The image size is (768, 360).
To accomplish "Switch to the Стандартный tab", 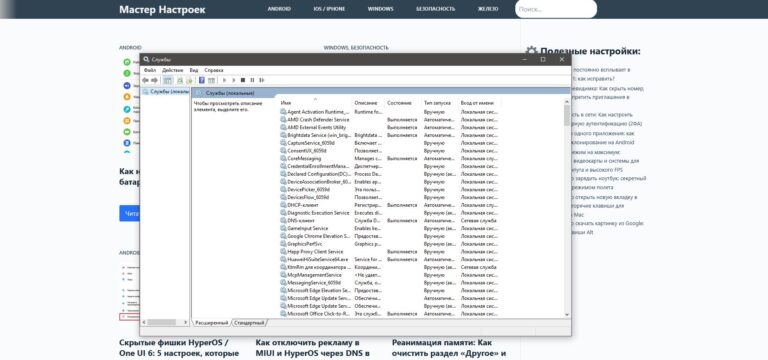I will (249, 323).
